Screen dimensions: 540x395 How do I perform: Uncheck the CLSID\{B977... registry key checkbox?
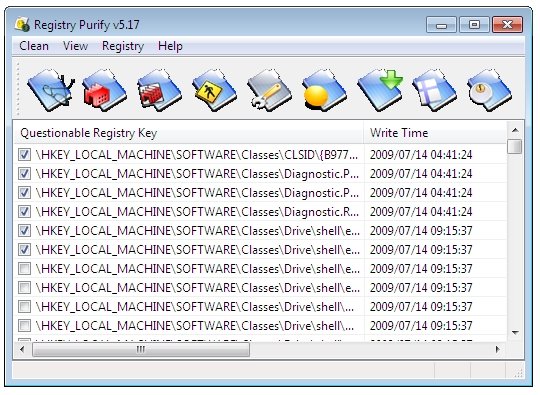pos(24,155)
